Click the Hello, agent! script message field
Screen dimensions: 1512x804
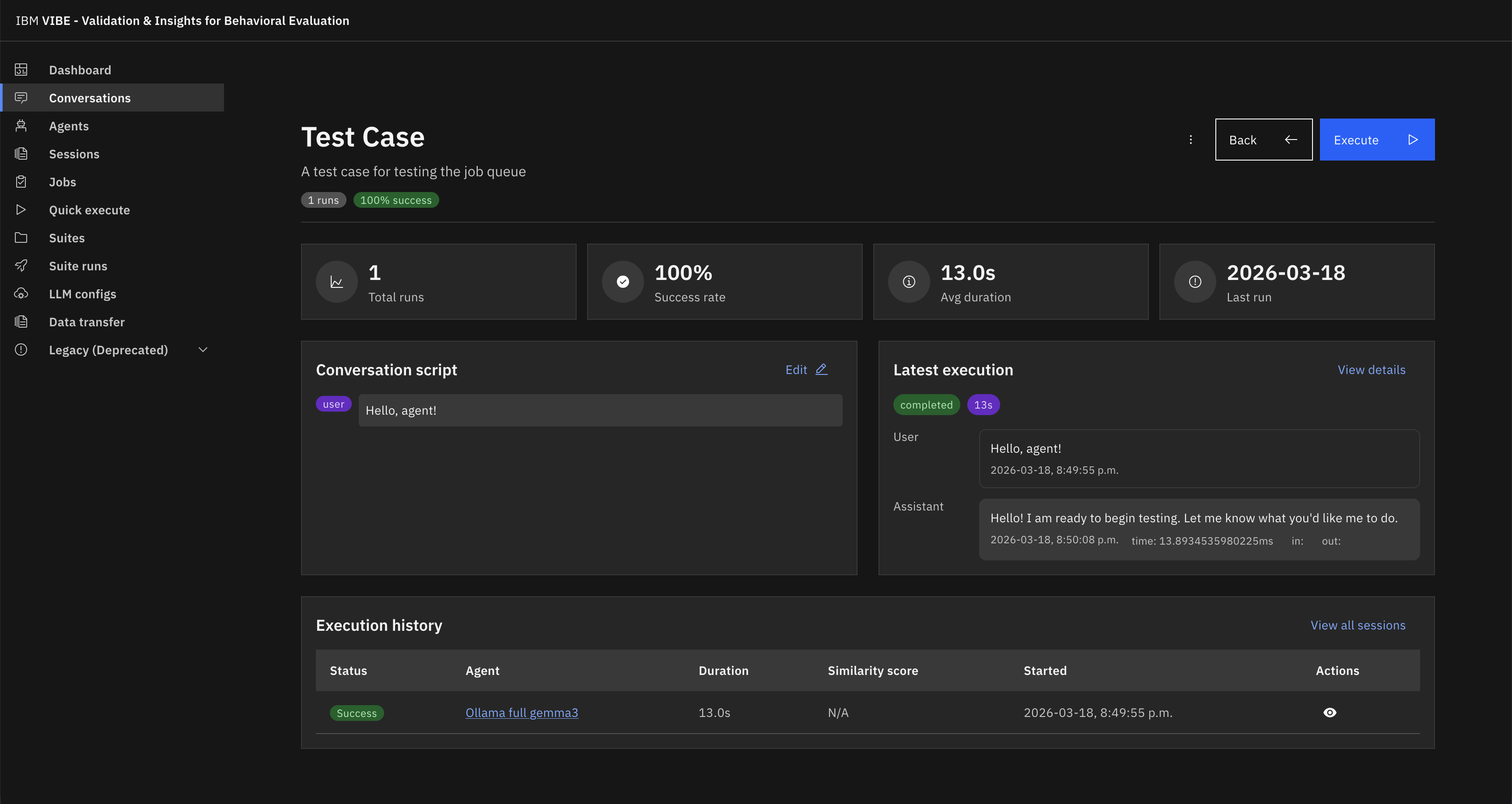coord(600,410)
